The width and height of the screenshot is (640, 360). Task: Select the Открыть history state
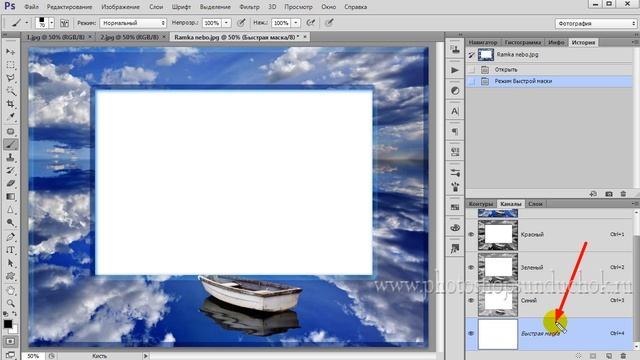coord(549,70)
